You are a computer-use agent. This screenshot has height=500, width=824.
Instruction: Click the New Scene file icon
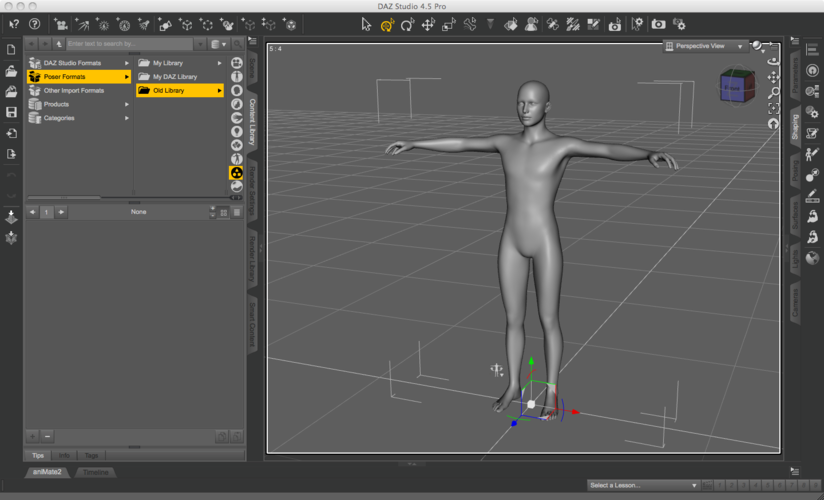point(11,49)
